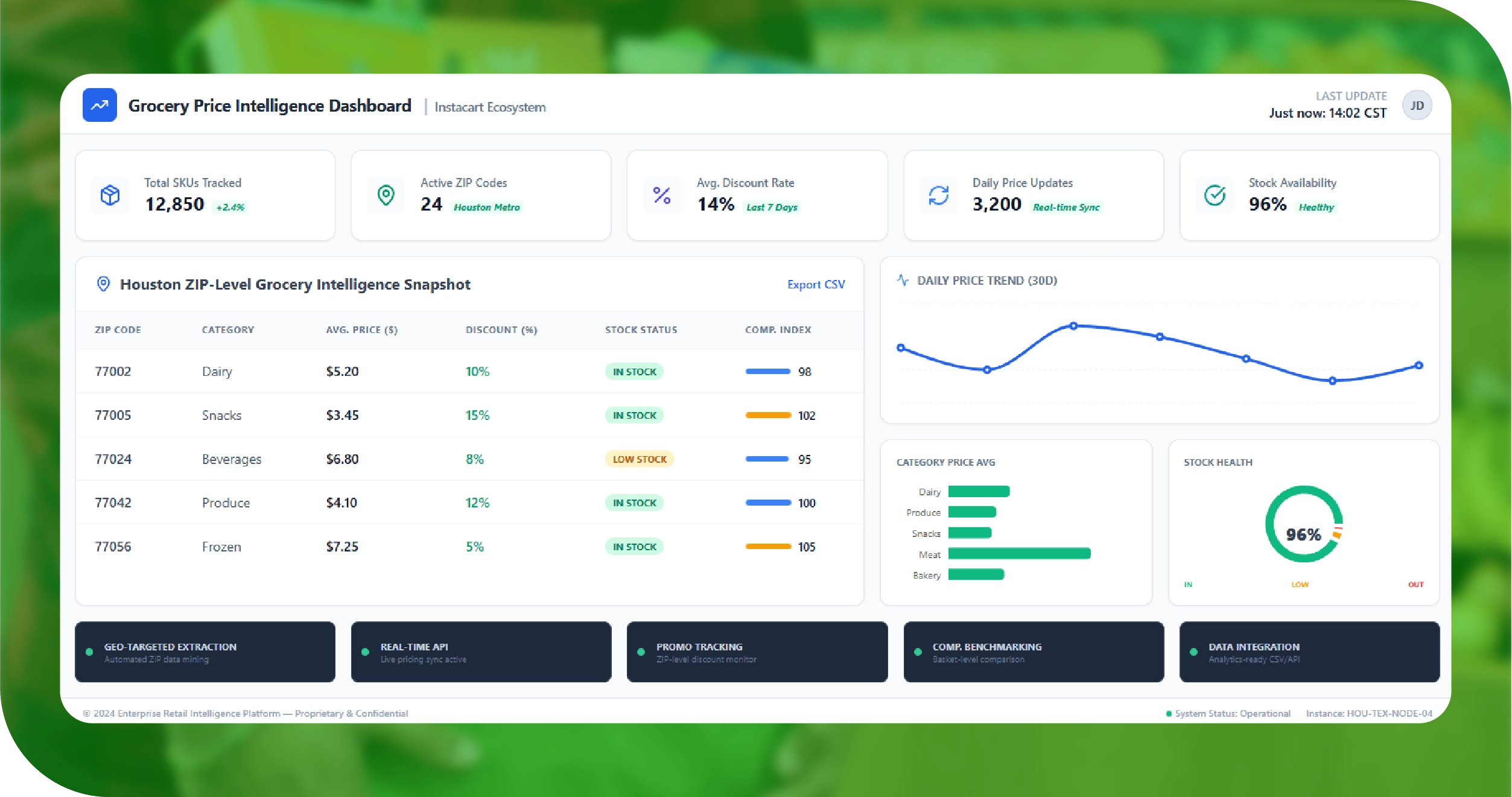Click the trending chart icon in the header
This screenshot has width=1512, height=797.
100,105
